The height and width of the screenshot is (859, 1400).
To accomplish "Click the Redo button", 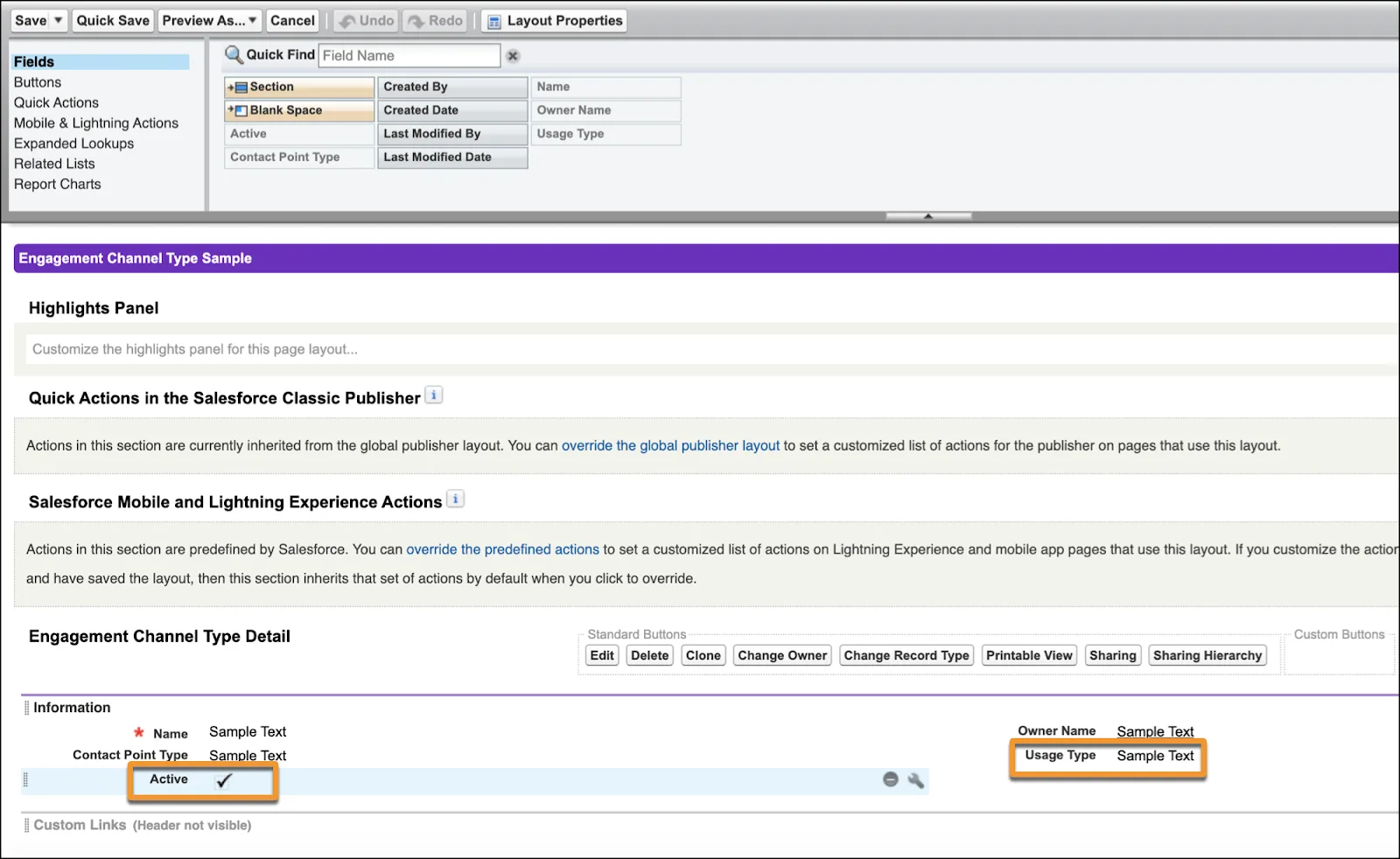I will click(436, 21).
